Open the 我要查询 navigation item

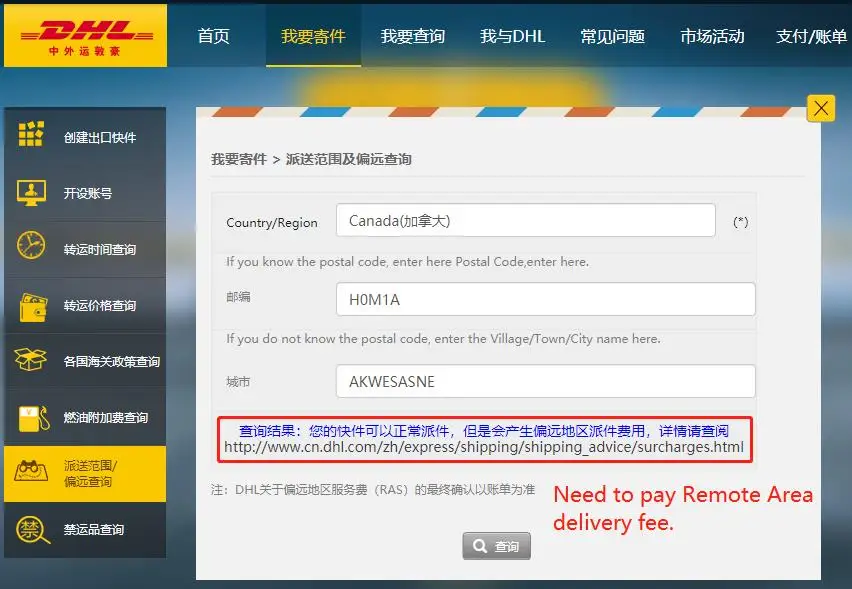(413, 36)
